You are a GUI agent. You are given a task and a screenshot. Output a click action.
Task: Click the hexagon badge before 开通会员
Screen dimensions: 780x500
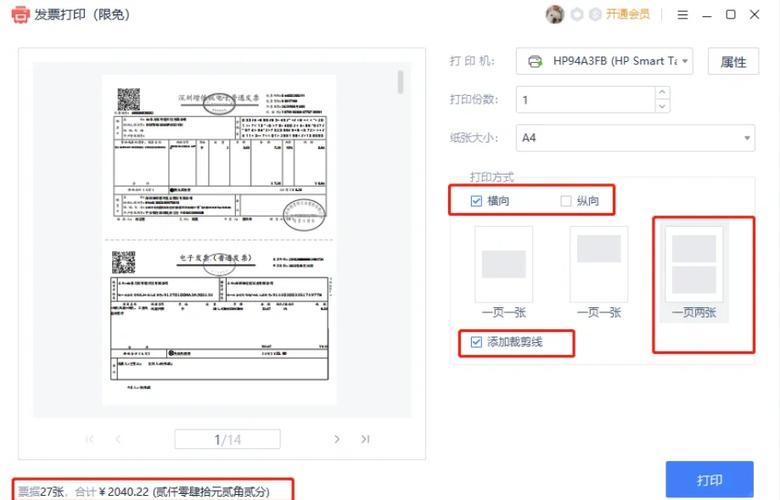click(x=595, y=14)
